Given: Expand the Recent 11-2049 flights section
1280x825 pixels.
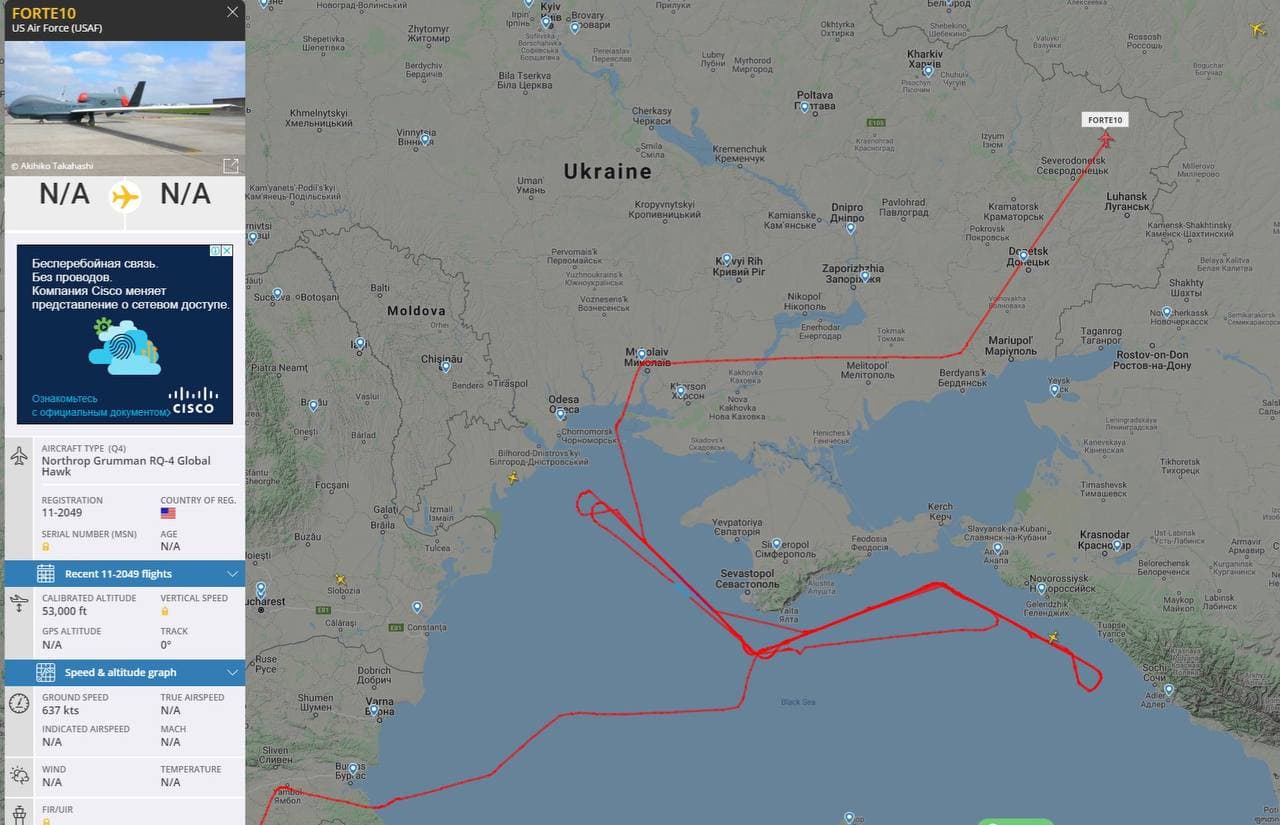Looking at the screenshot, I should [124, 573].
